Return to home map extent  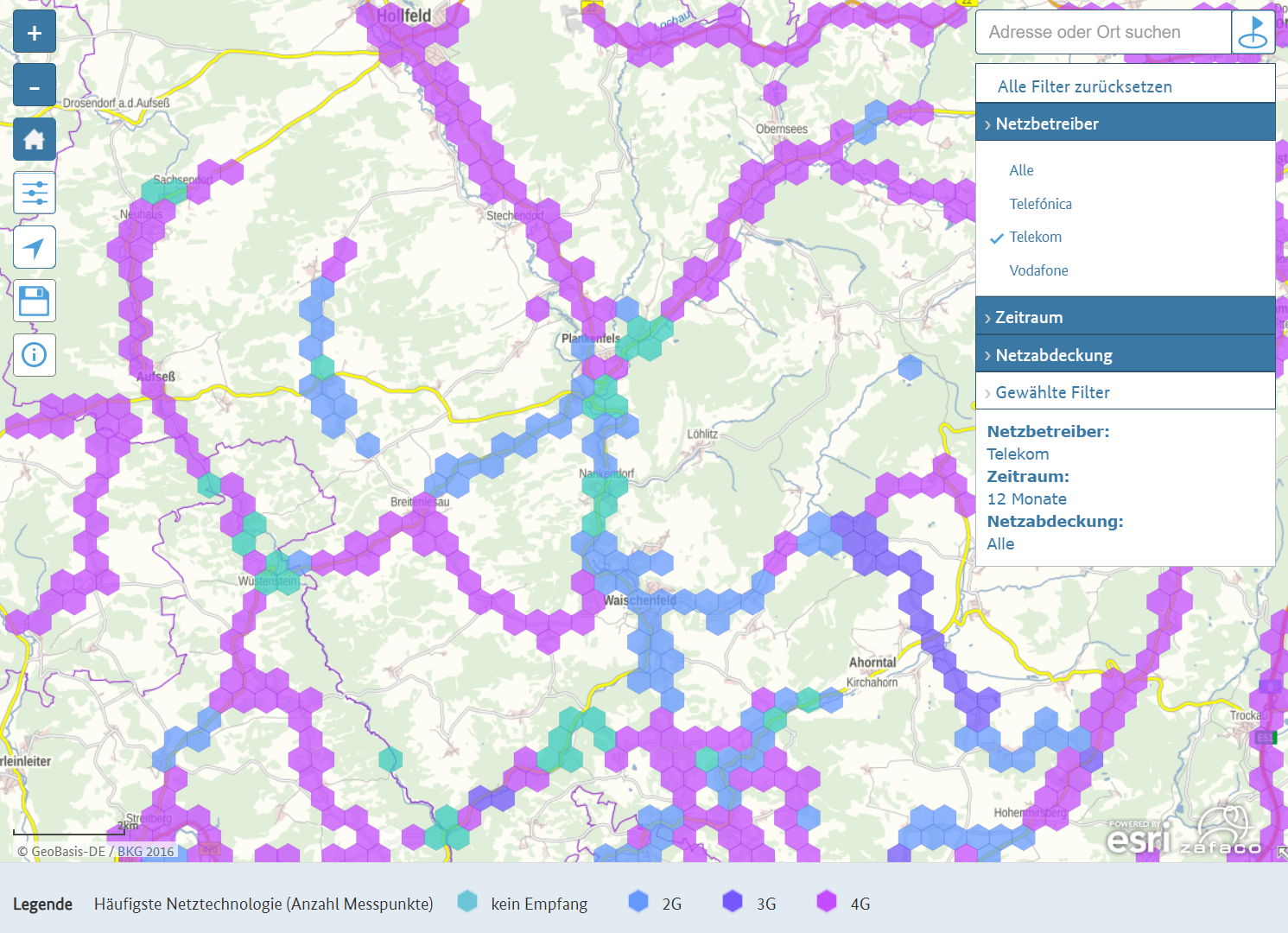pyautogui.click(x=35, y=139)
